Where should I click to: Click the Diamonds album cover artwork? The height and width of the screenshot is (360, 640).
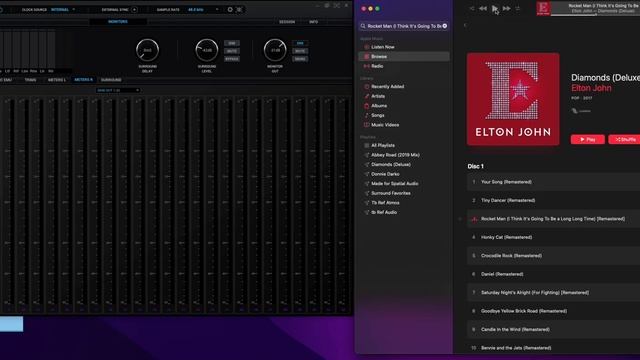[x=513, y=99]
